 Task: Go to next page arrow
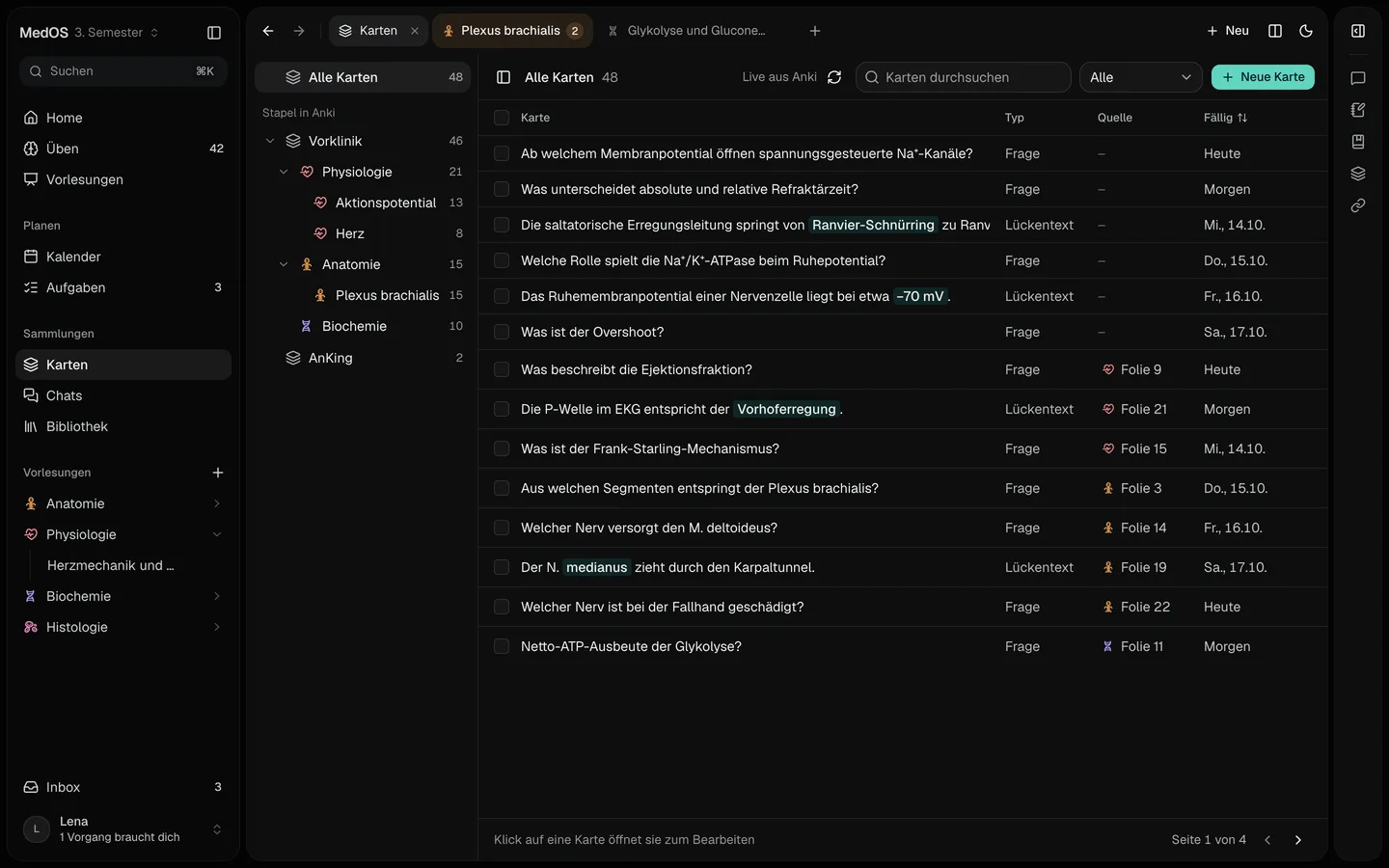click(x=1298, y=840)
